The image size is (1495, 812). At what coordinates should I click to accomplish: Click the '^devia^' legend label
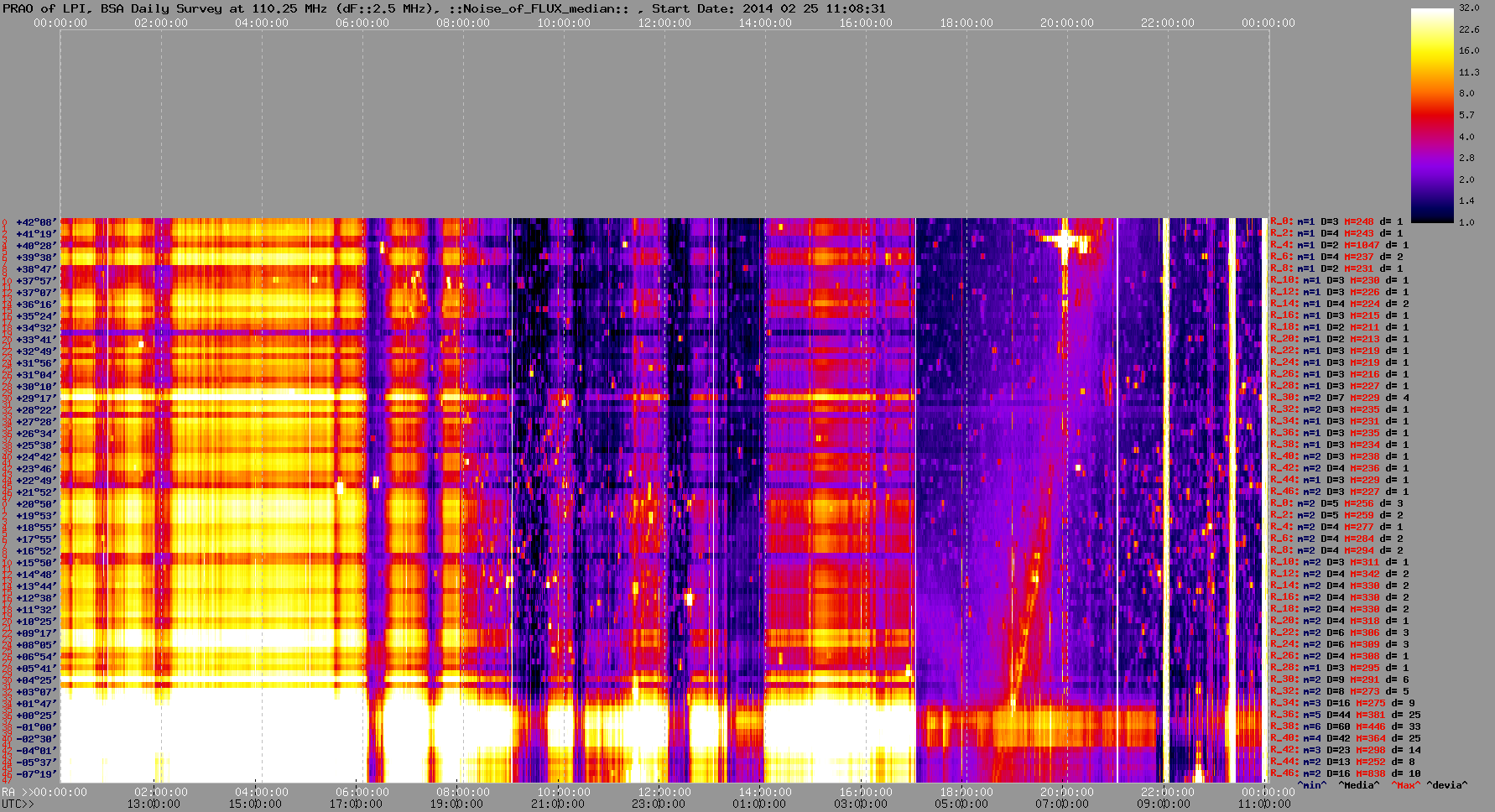click(1447, 785)
